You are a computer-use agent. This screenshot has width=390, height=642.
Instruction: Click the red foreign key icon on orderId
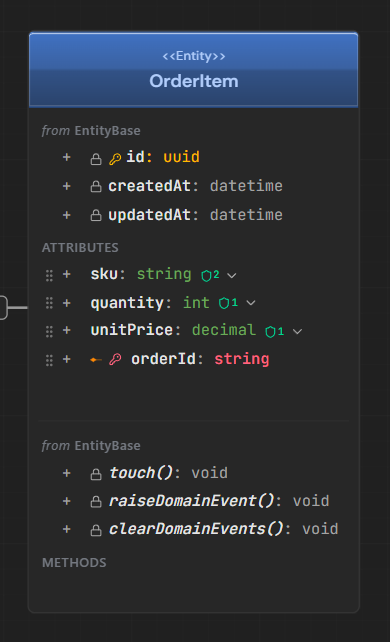[115, 359]
